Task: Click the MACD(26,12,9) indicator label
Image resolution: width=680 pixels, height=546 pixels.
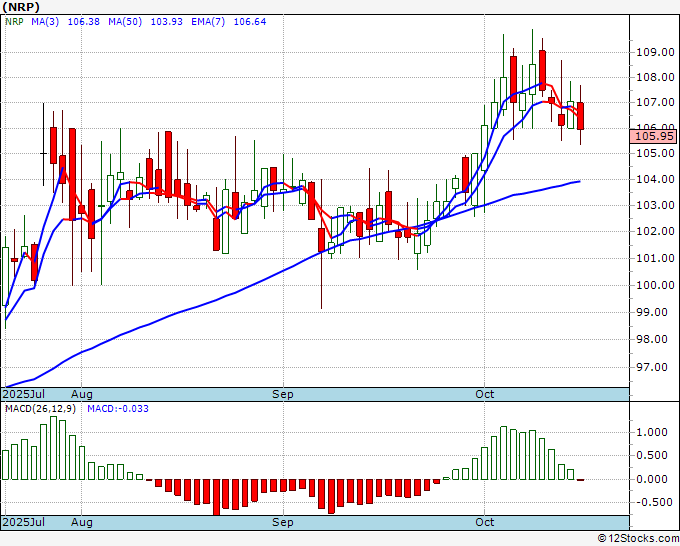Action: (x=40, y=409)
